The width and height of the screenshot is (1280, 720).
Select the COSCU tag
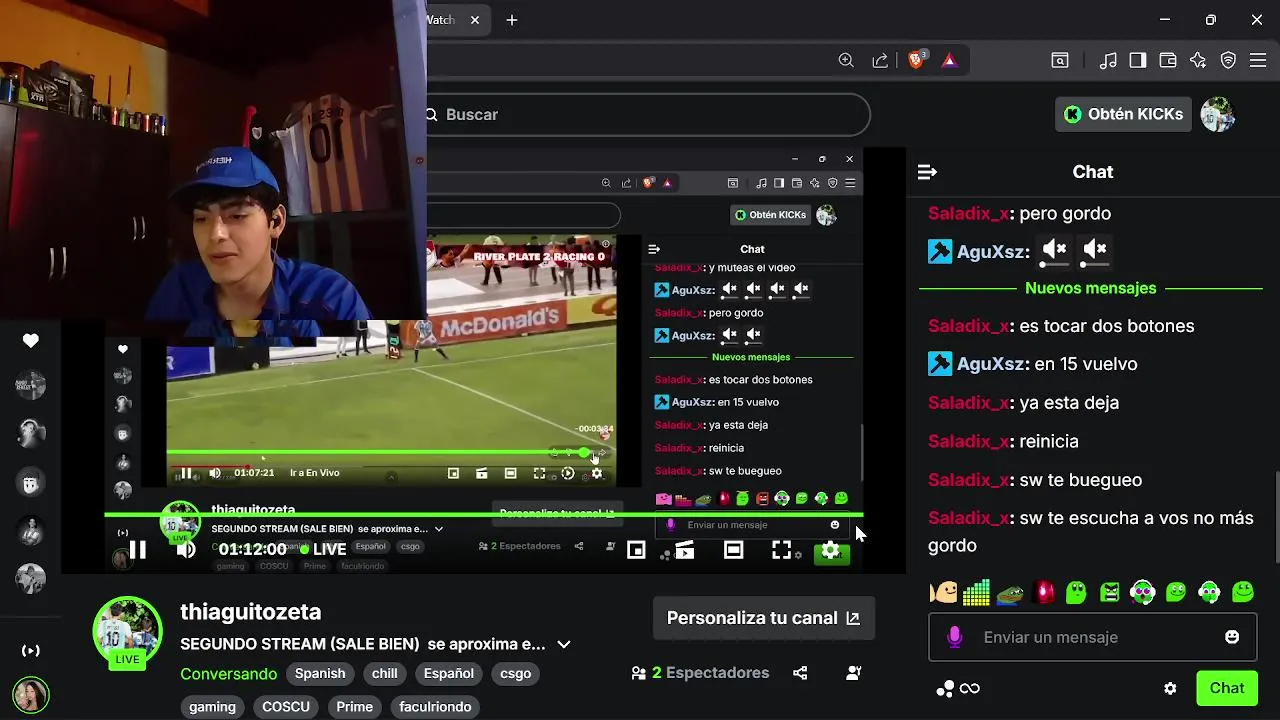[286, 707]
